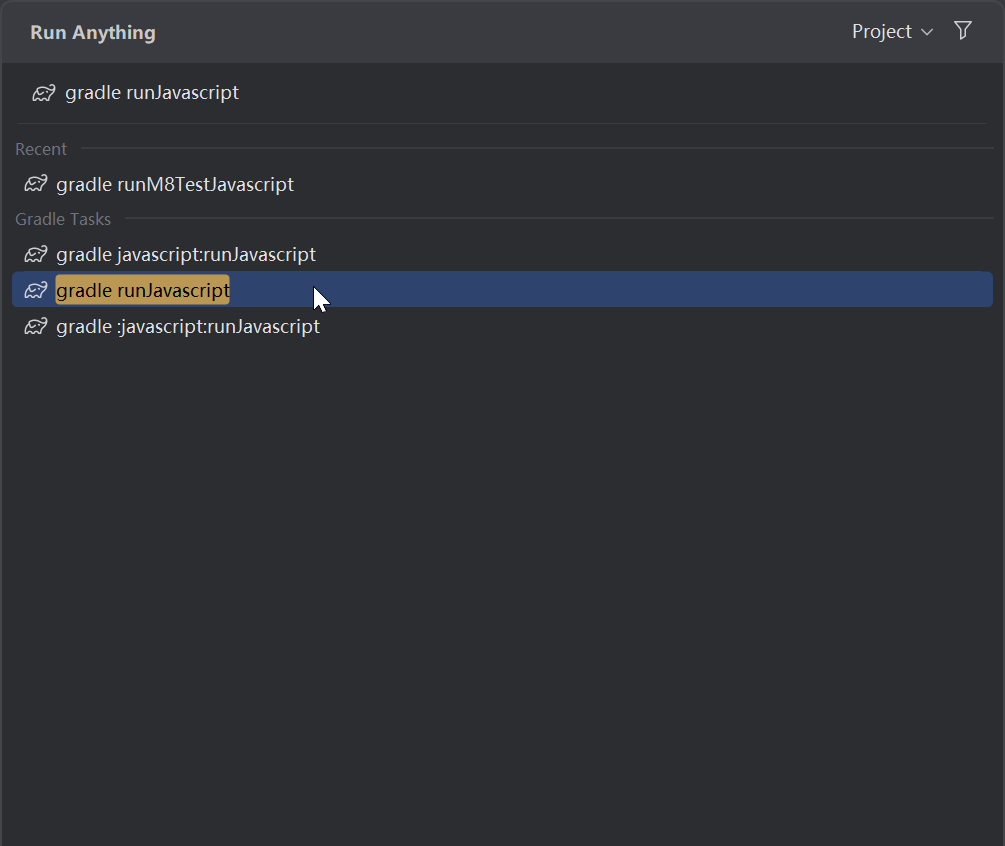Click Gradle icon beside runM8TestJavascript
Viewport: 1005px width, 846px height.
coord(35,184)
